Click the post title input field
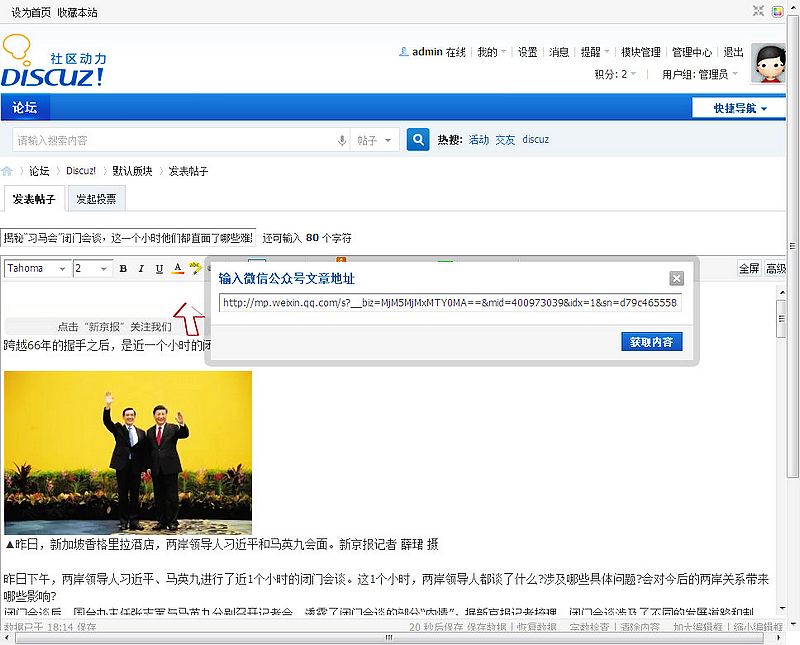 point(128,238)
